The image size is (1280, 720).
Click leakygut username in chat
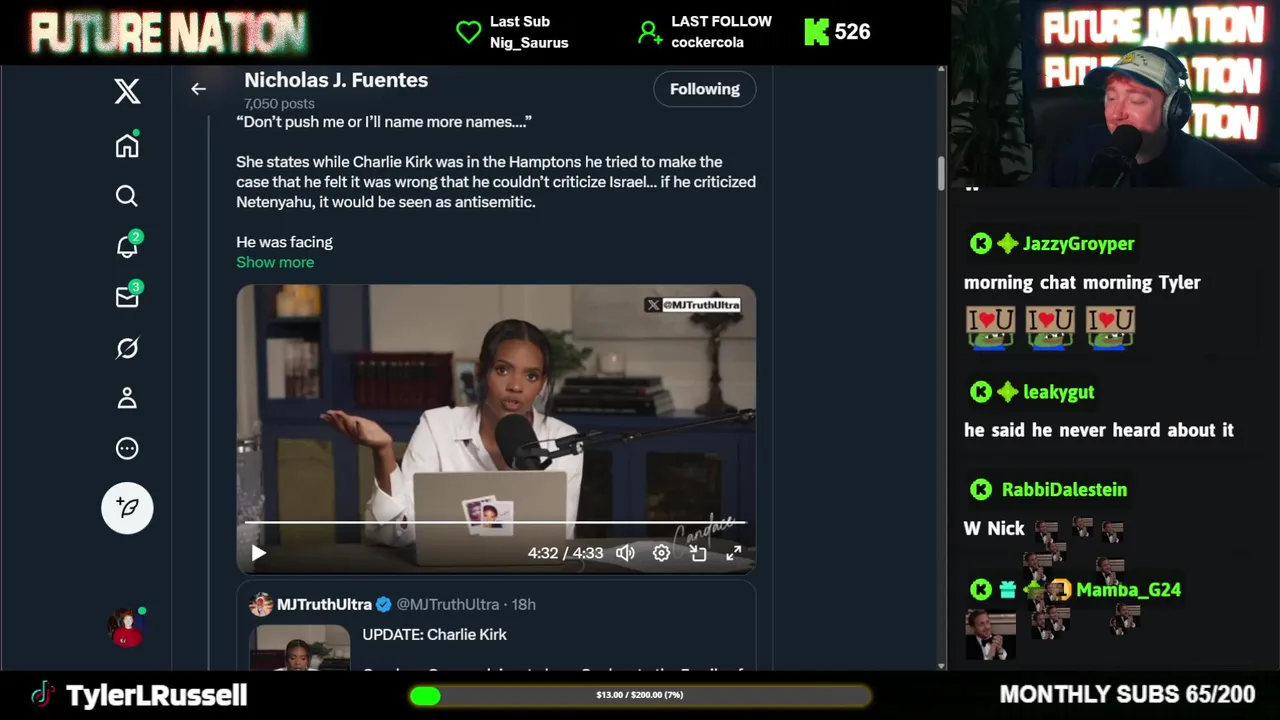1059,392
